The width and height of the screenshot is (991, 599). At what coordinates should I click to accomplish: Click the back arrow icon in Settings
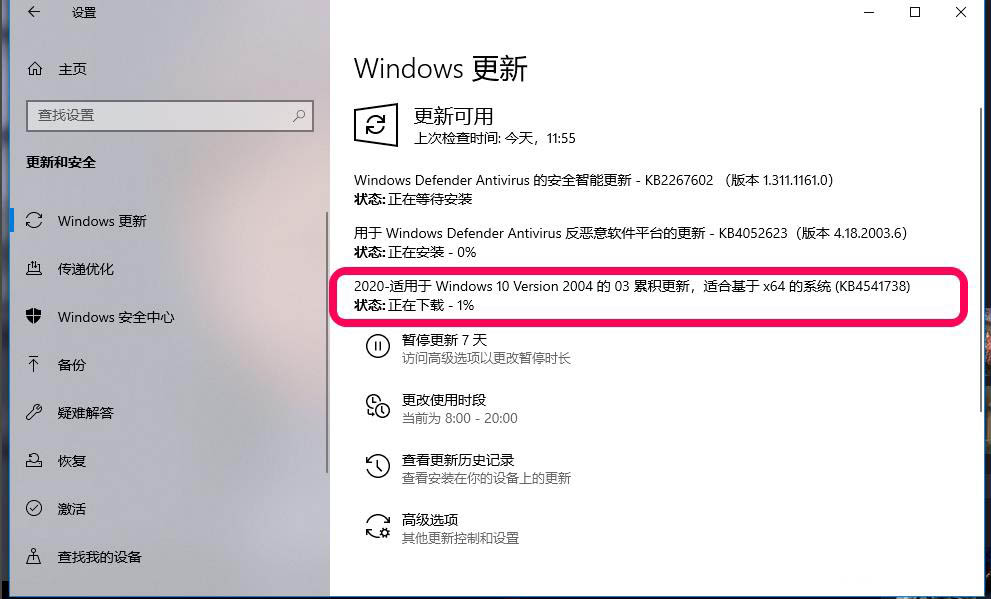pos(33,12)
